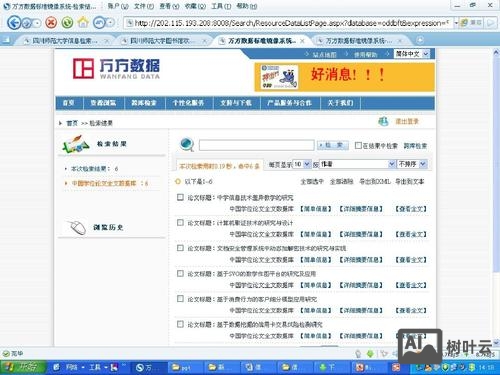Open the 不排序 sort order dropdown
500x375 pixels.
click(412, 164)
